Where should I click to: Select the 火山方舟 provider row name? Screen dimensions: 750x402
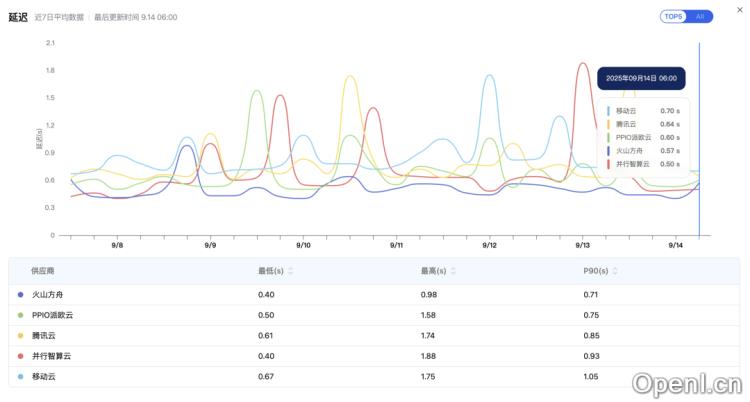pyautogui.click(x=47, y=295)
